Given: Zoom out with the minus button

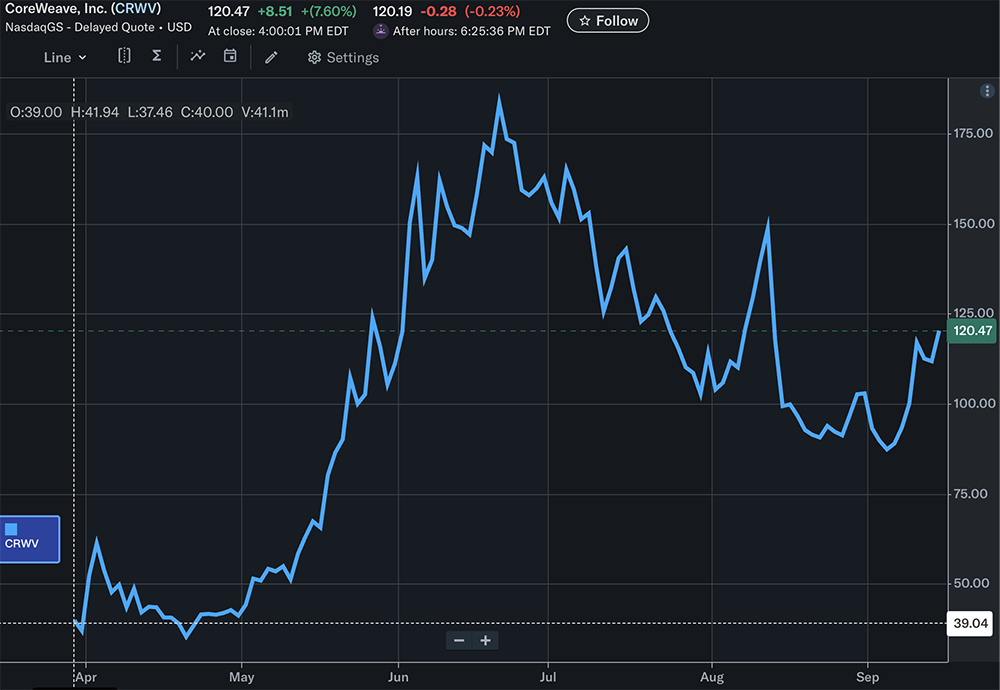Looking at the screenshot, I should [x=459, y=640].
